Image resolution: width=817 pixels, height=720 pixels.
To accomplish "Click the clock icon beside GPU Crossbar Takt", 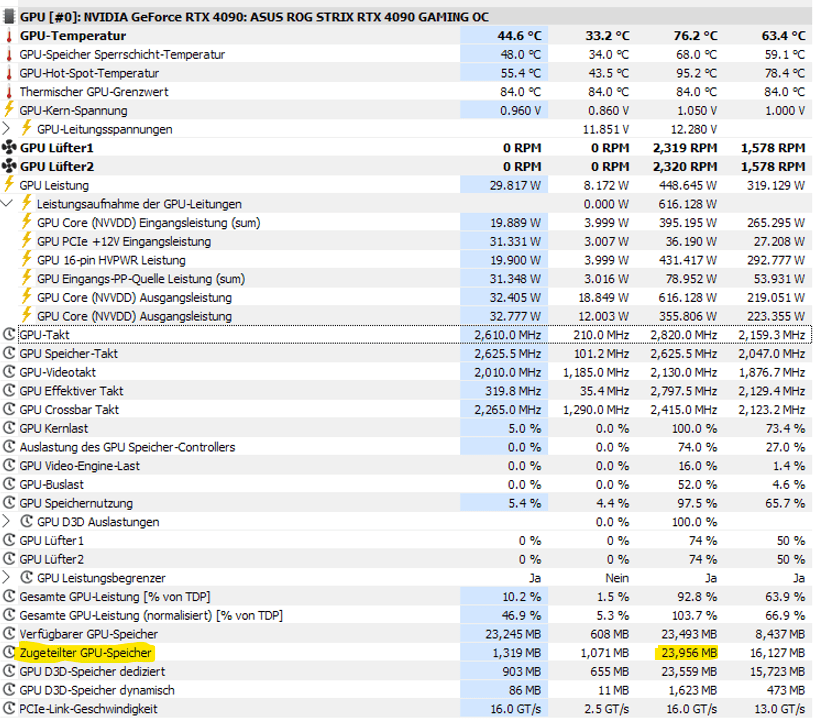I will pyautogui.click(x=9, y=409).
